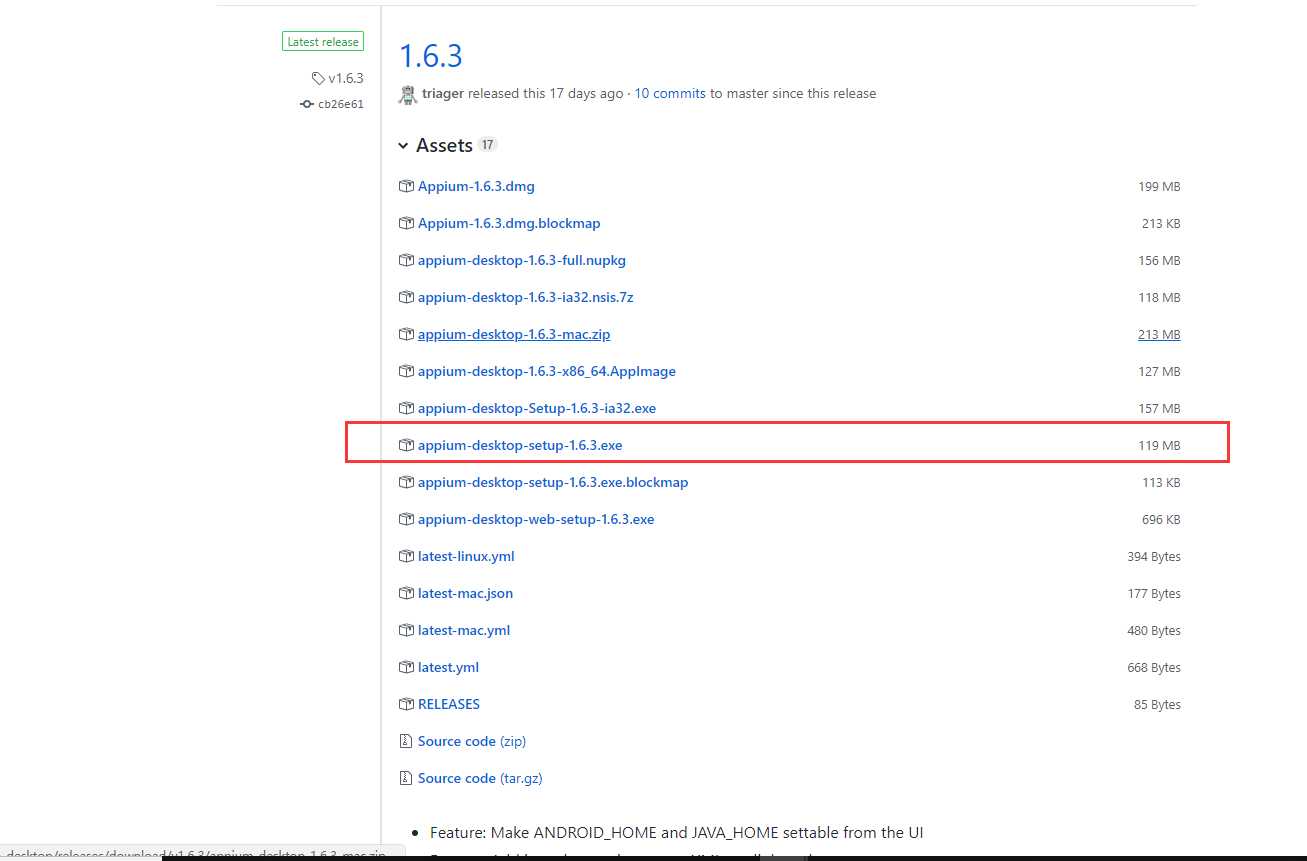The image size is (1307, 861).
Task: Download latest-linux.yml
Action: pos(466,557)
